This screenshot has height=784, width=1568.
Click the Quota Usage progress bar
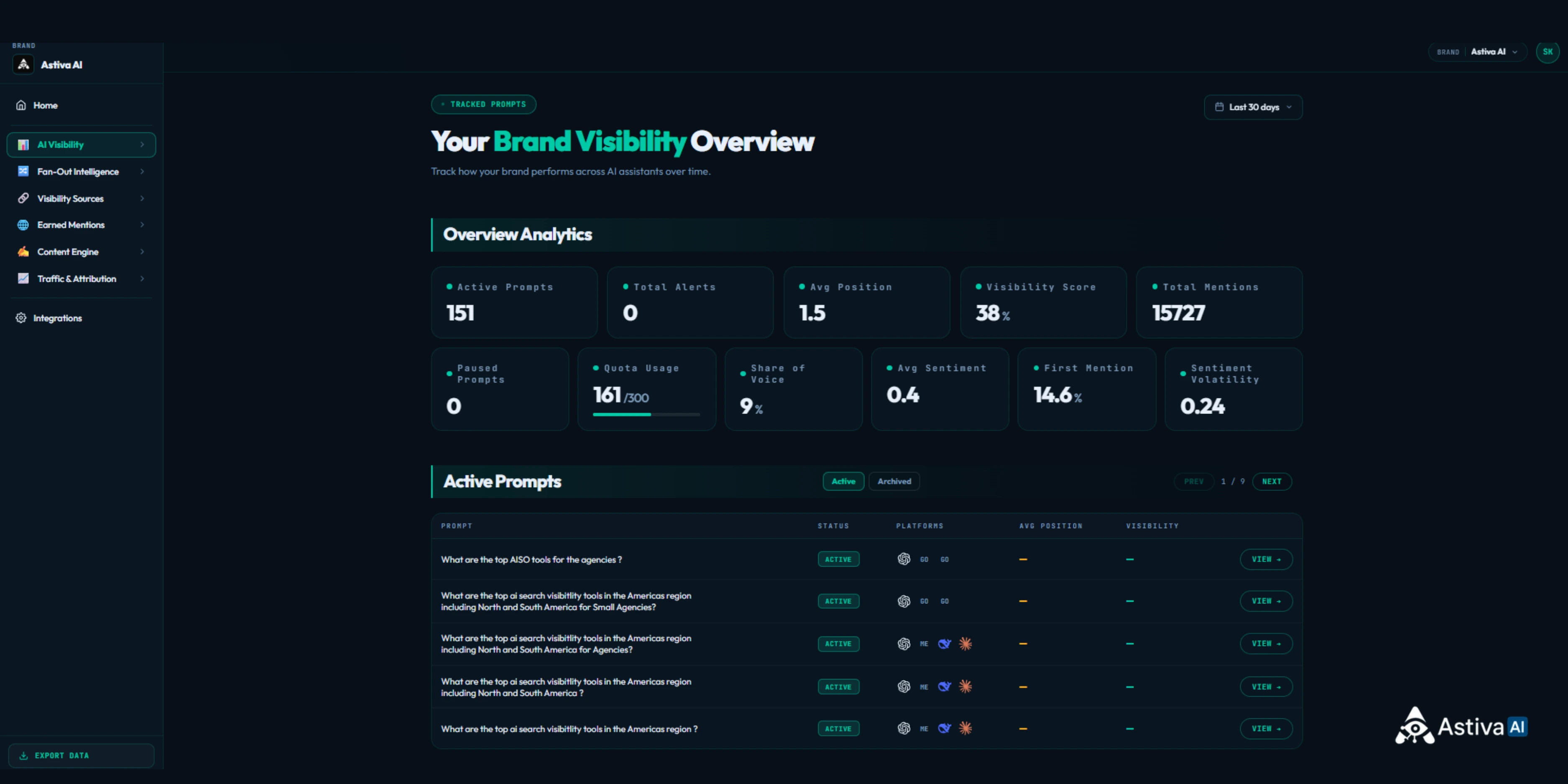tap(646, 414)
